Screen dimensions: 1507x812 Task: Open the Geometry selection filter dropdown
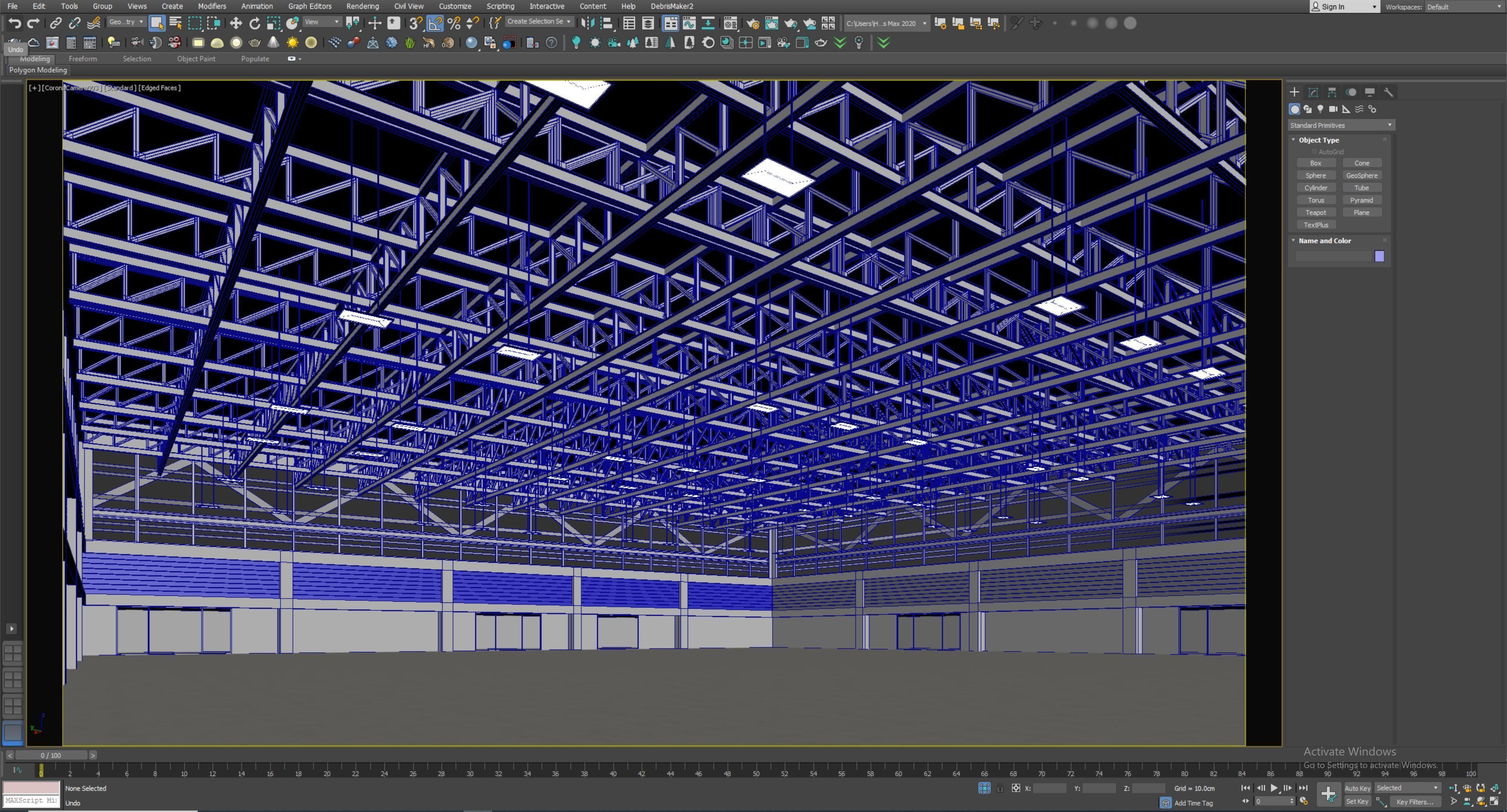tap(126, 22)
